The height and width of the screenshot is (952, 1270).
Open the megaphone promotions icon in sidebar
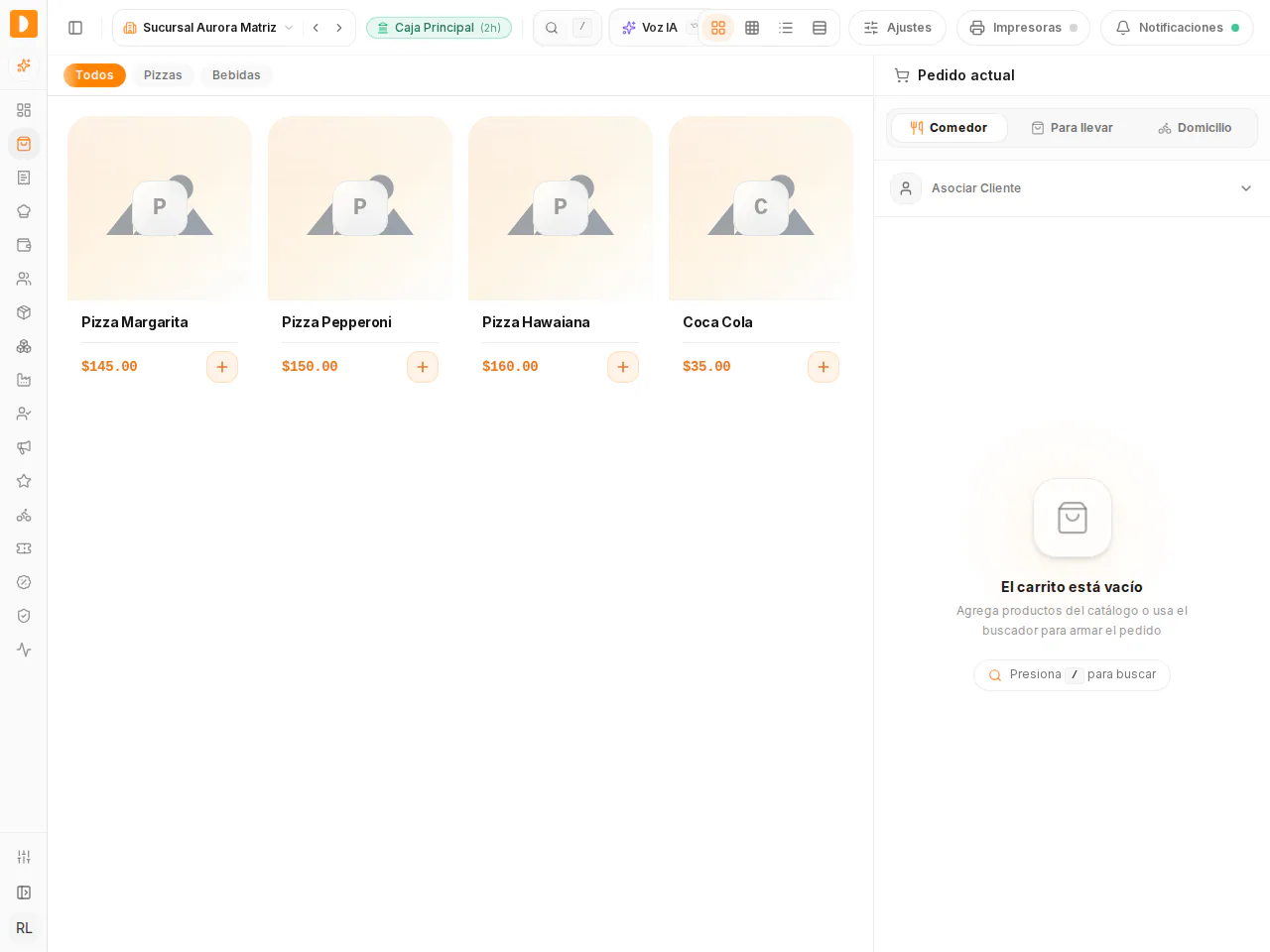coord(24,447)
